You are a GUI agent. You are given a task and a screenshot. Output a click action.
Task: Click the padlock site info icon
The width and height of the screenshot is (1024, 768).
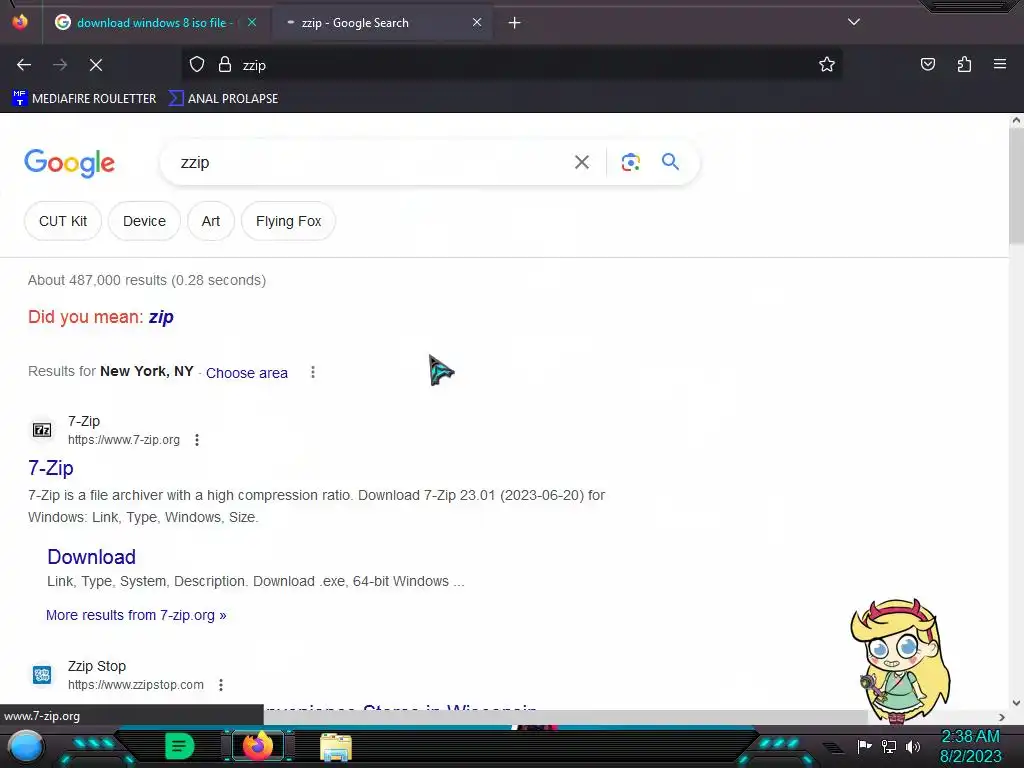click(x=225, y=65)
